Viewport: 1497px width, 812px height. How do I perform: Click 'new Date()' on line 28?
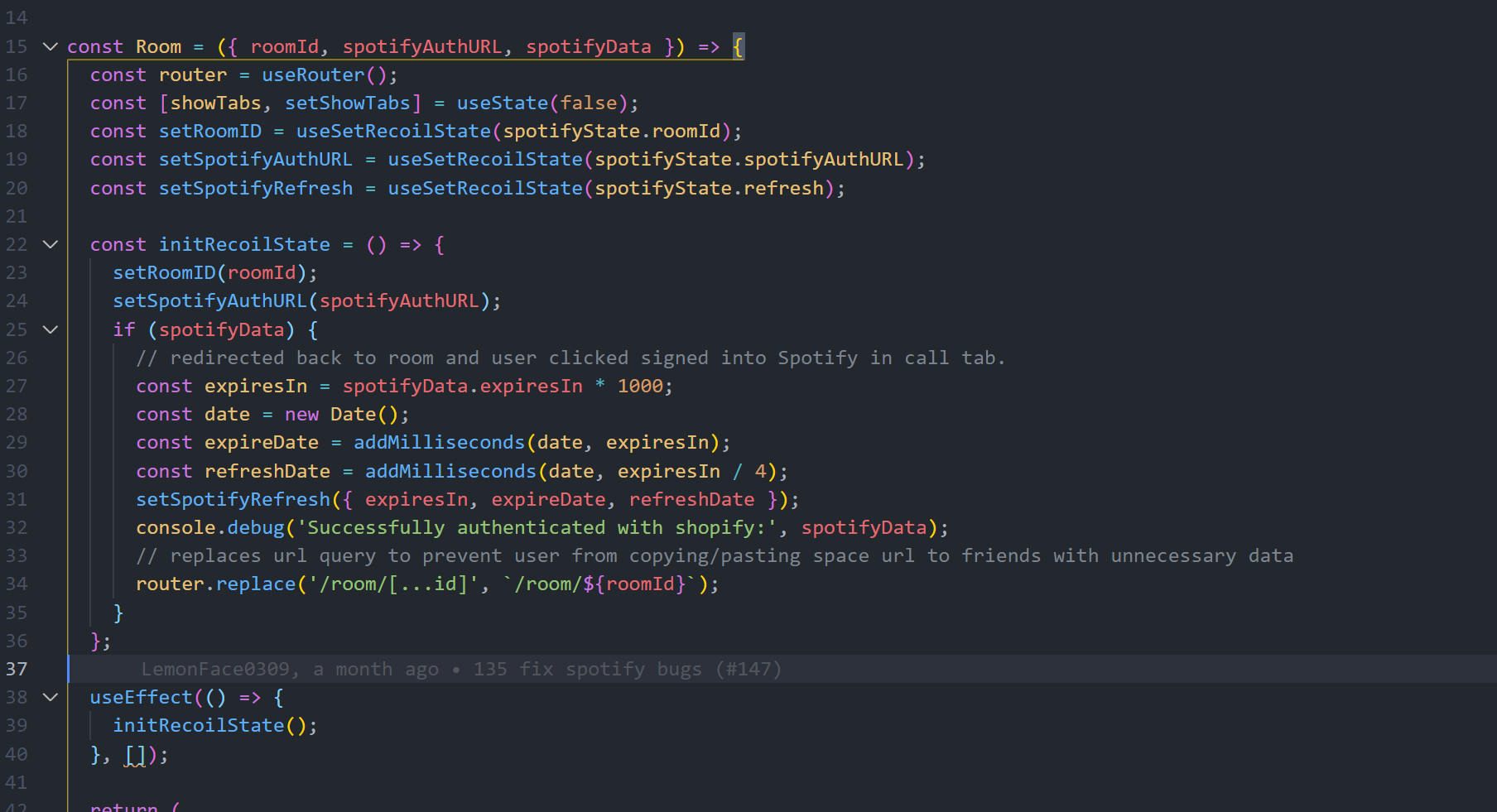tap(342, 414)
